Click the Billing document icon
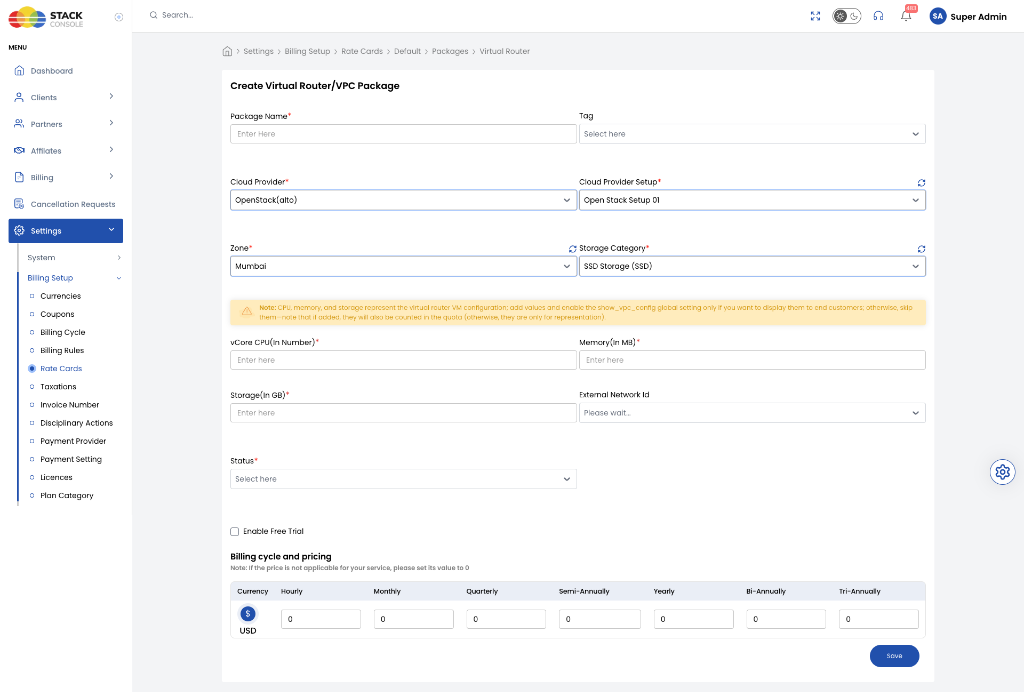This screenshot has height=692, width=1024. click(x=19, y=177)
